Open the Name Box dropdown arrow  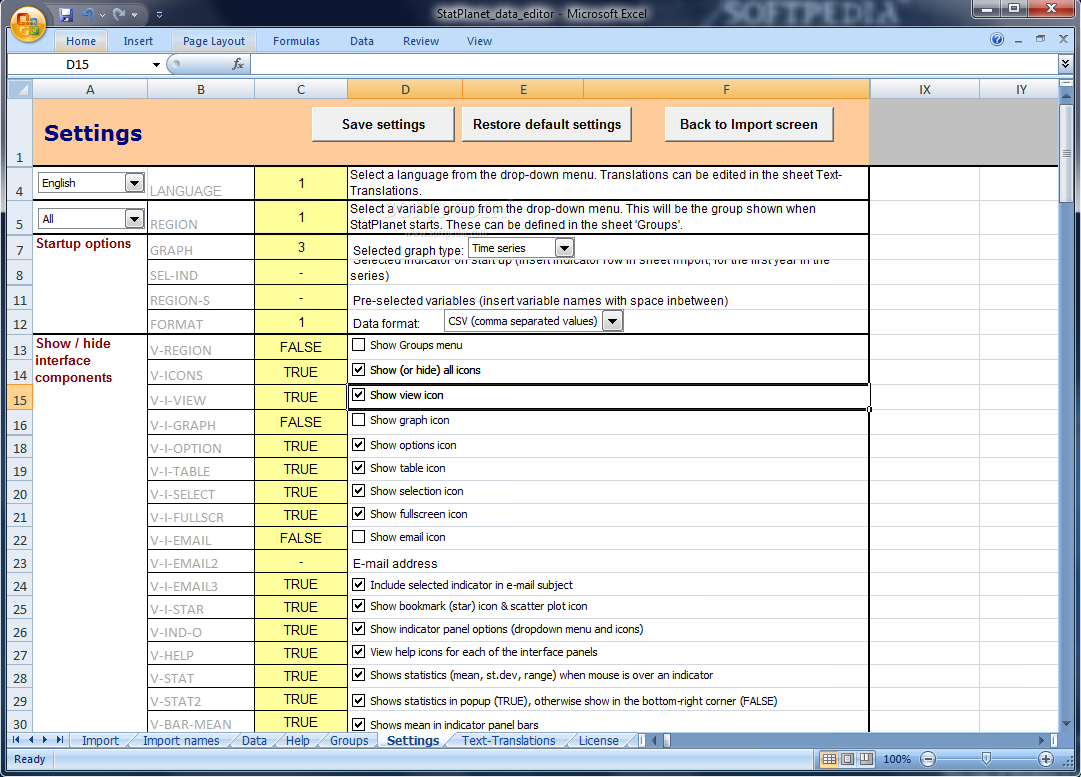[156, 65]
